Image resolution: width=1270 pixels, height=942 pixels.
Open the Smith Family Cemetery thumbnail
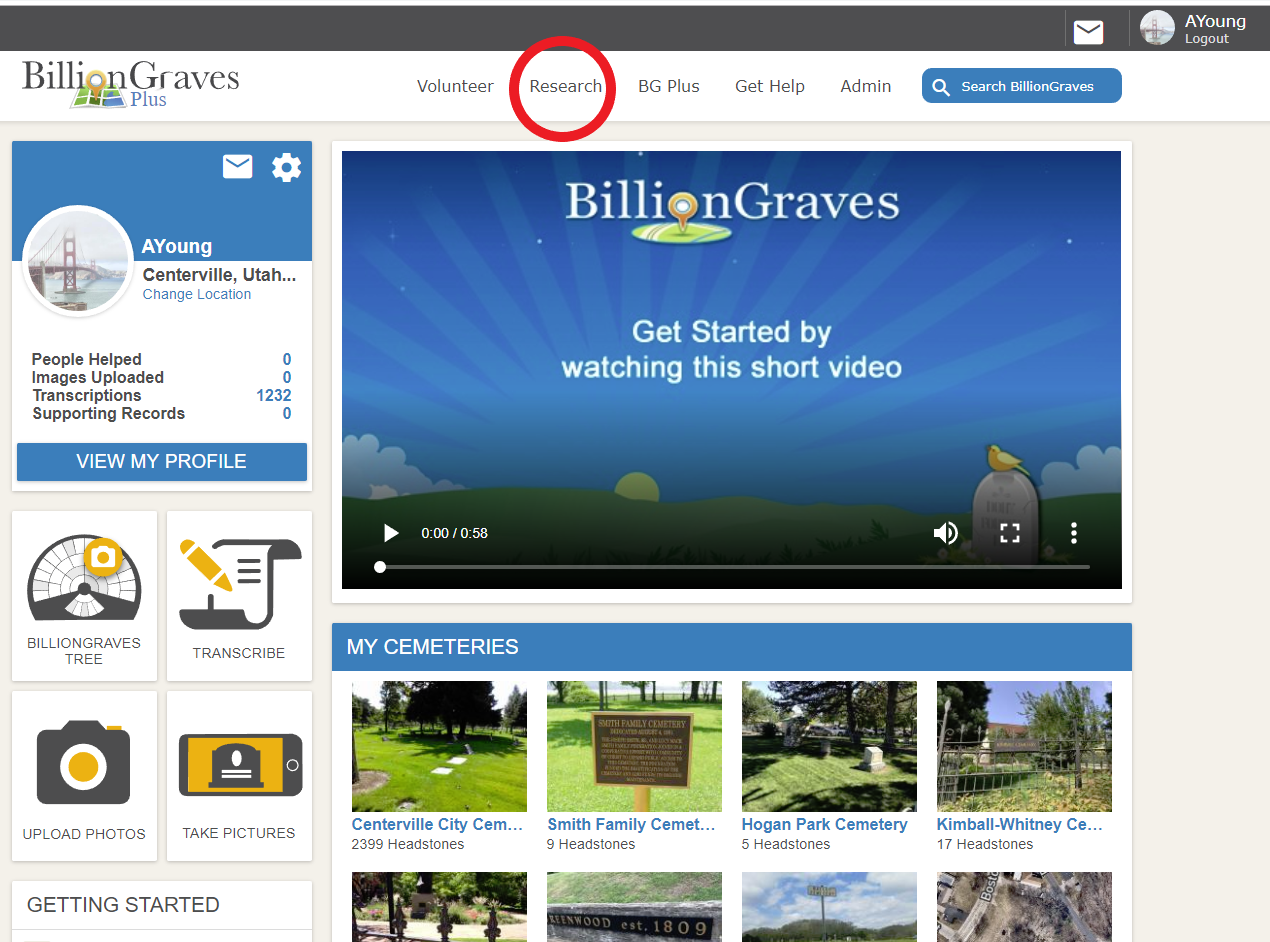coord(634,746)
